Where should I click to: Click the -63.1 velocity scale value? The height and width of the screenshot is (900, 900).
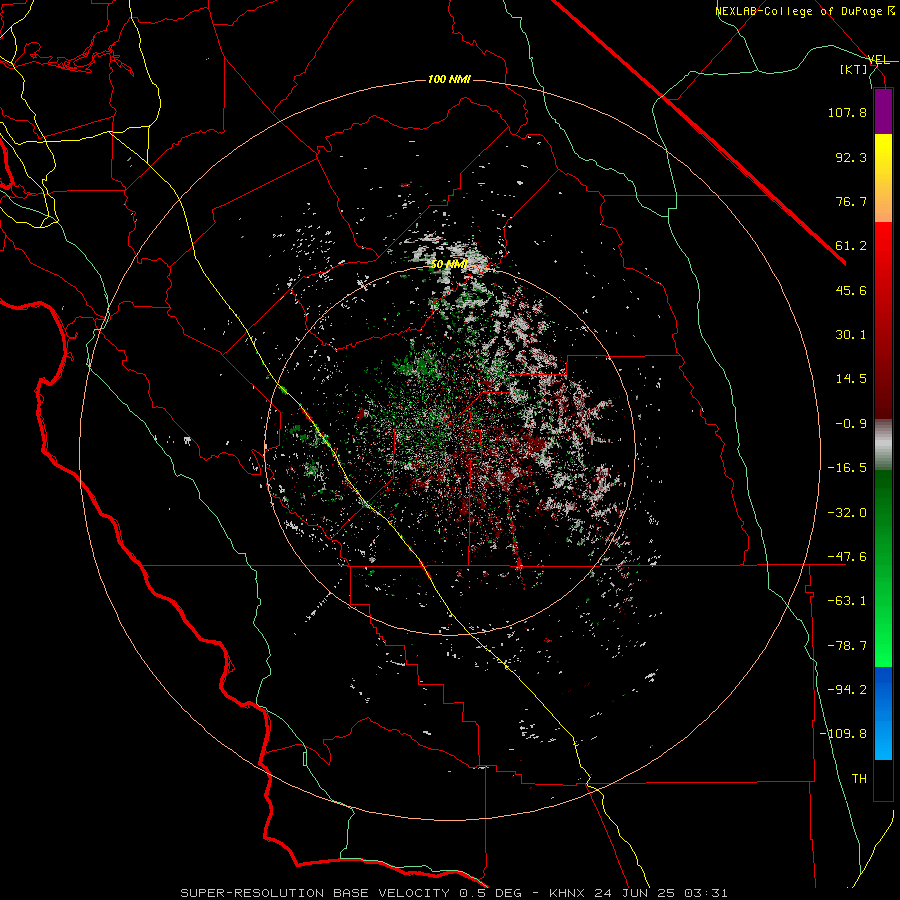coord(847,601)
